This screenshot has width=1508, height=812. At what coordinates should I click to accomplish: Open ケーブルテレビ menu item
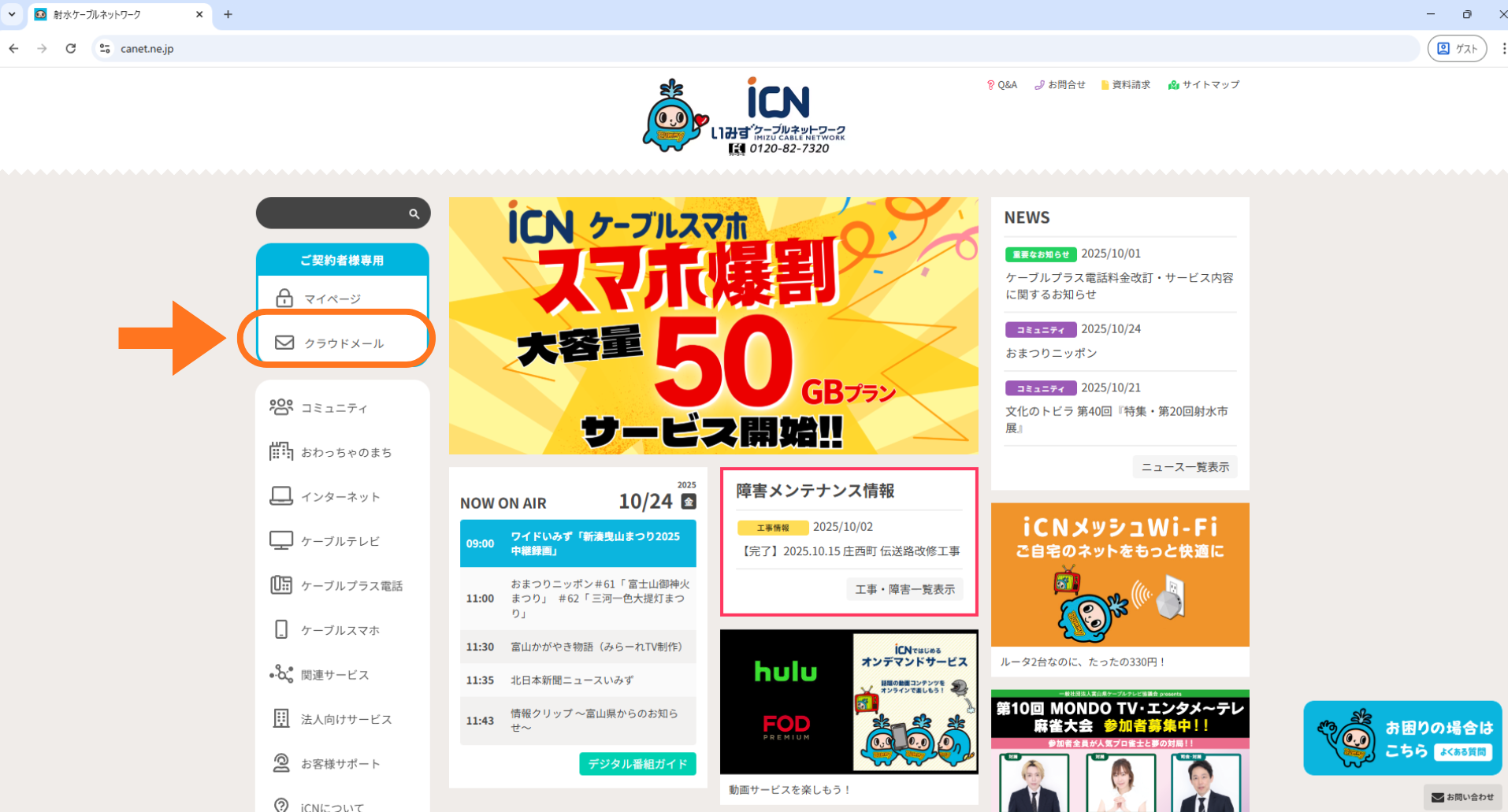[340, 541]
